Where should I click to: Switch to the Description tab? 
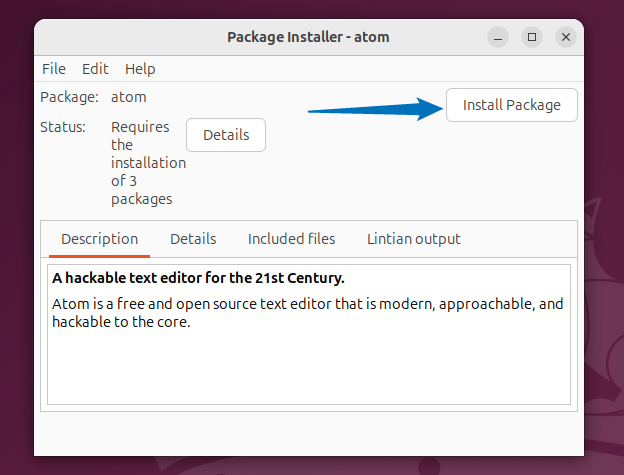pos(99,239)
